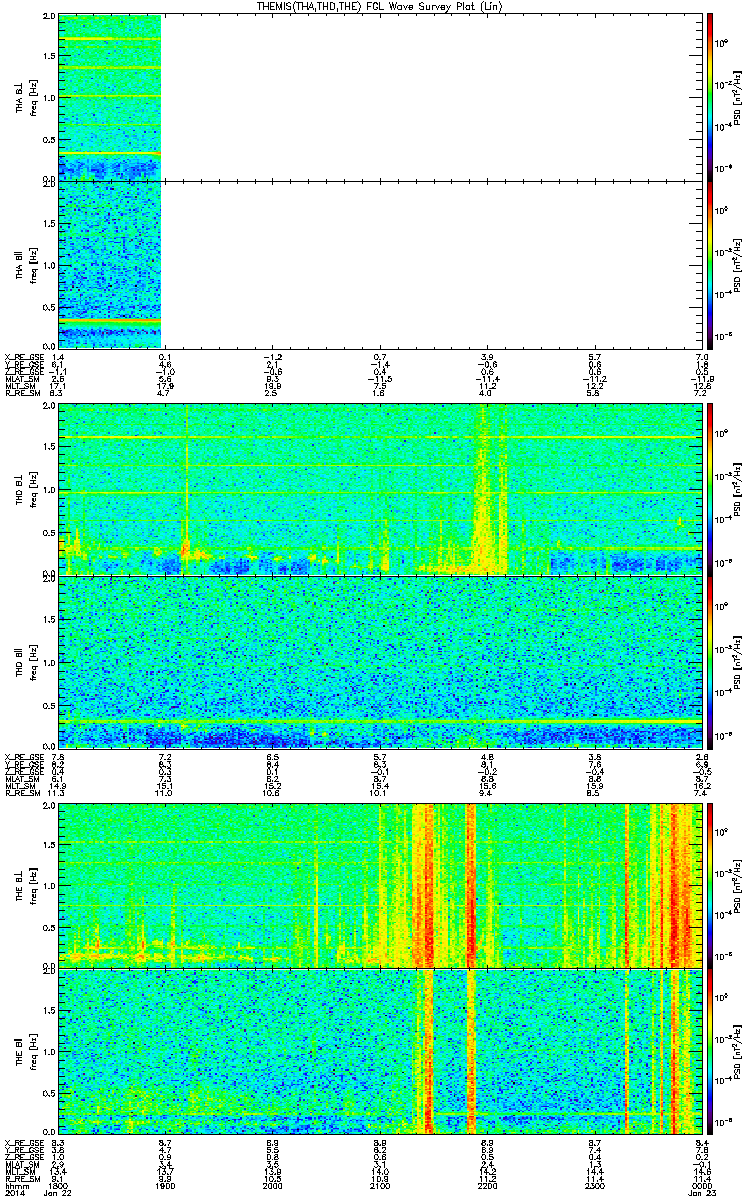750x1200 pixels.
Task: Click the '2100' time tick label
Action: tap(380, 1184)
